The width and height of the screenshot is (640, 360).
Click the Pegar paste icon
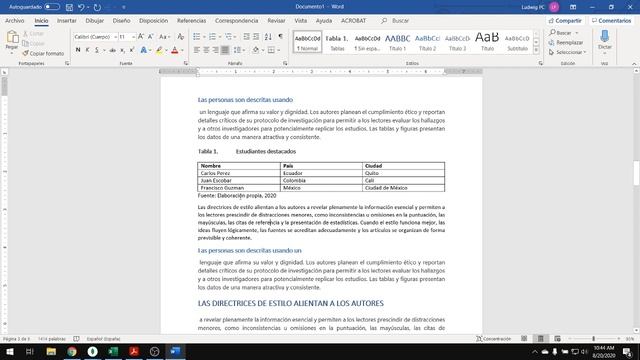tap(12, 37)
